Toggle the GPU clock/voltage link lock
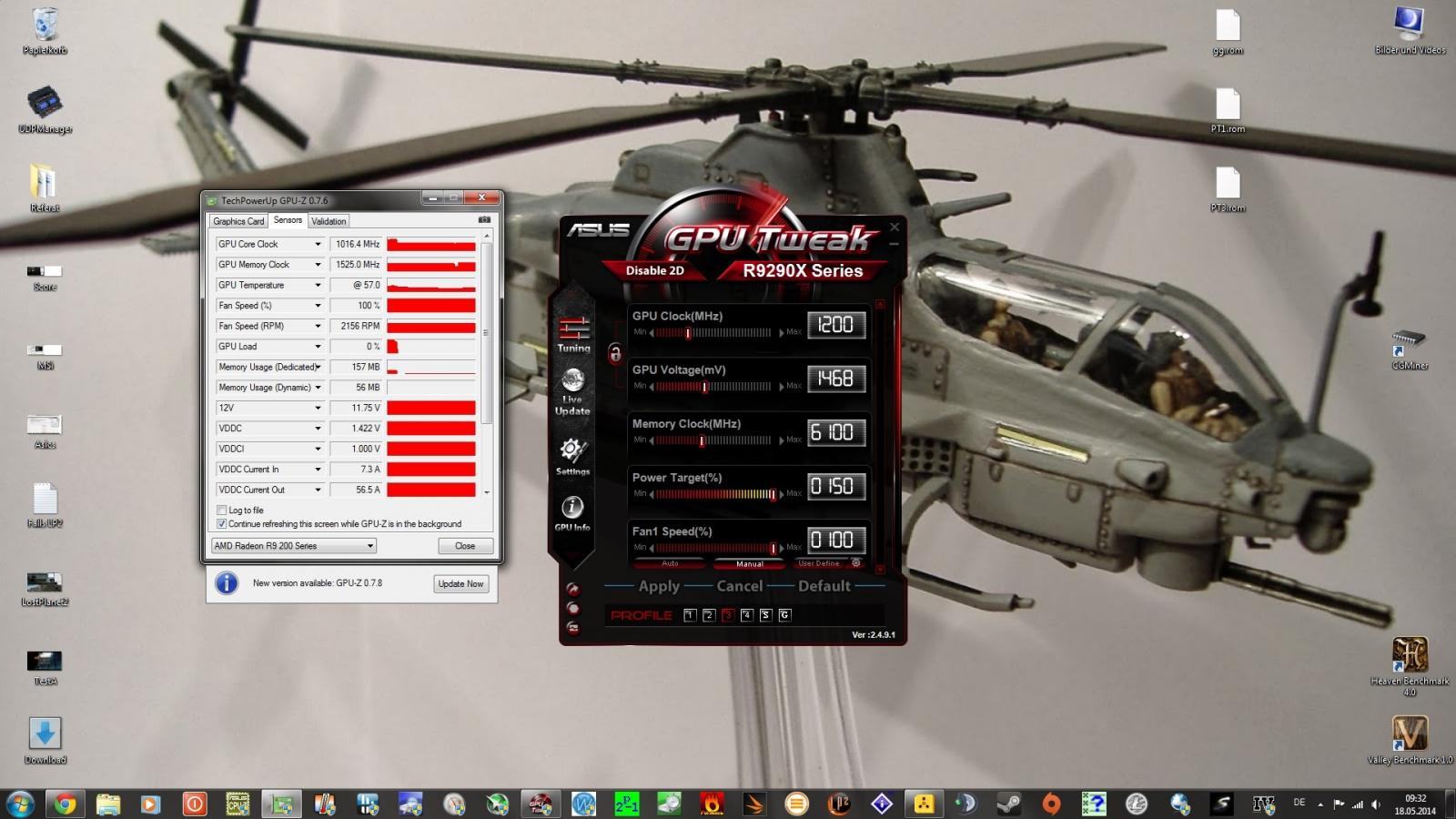The image size is (1456, 819). pyautogui.click(x=614, y=353)
